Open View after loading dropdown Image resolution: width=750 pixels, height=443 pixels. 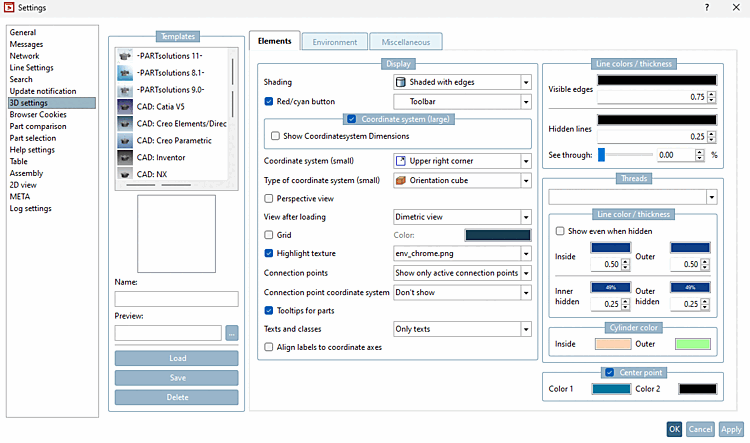462,217
